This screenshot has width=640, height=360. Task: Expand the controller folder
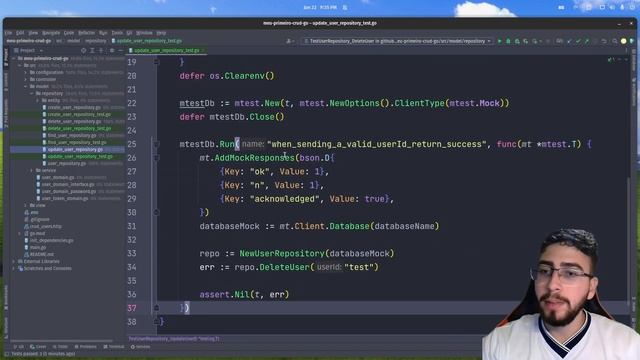pyautogui.click(x=26, y=79)
